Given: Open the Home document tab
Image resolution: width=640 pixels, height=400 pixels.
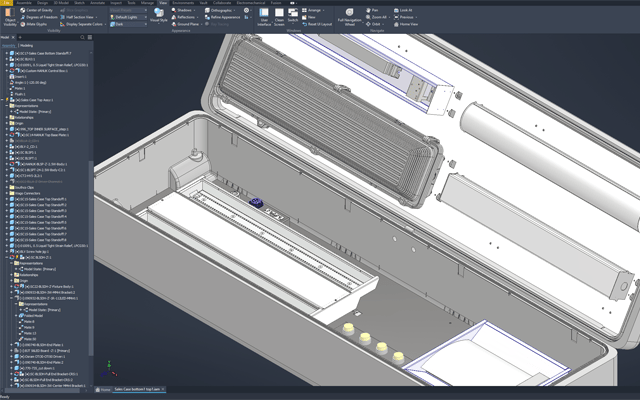Looking at the screenshot, I should (x=103, y=389).
